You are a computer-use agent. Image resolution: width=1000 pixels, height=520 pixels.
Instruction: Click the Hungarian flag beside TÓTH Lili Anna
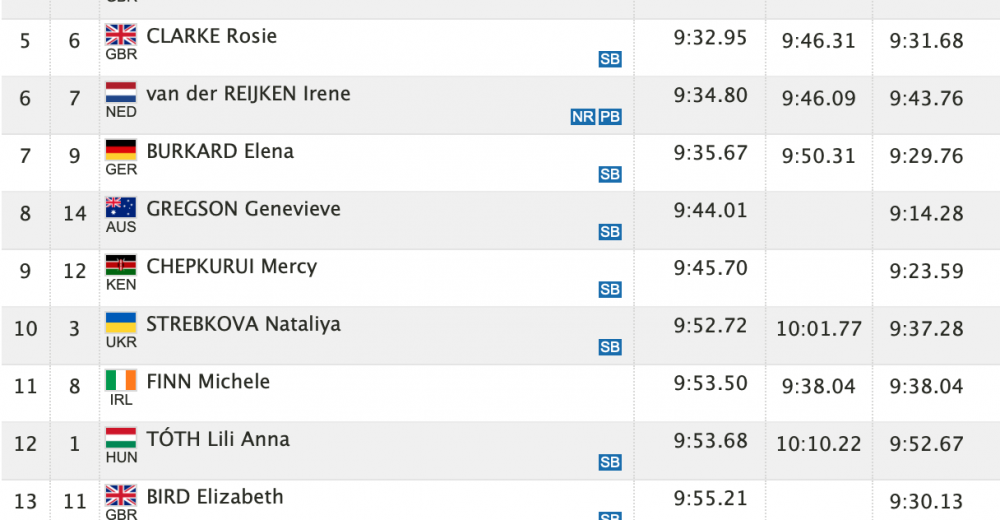121,438
